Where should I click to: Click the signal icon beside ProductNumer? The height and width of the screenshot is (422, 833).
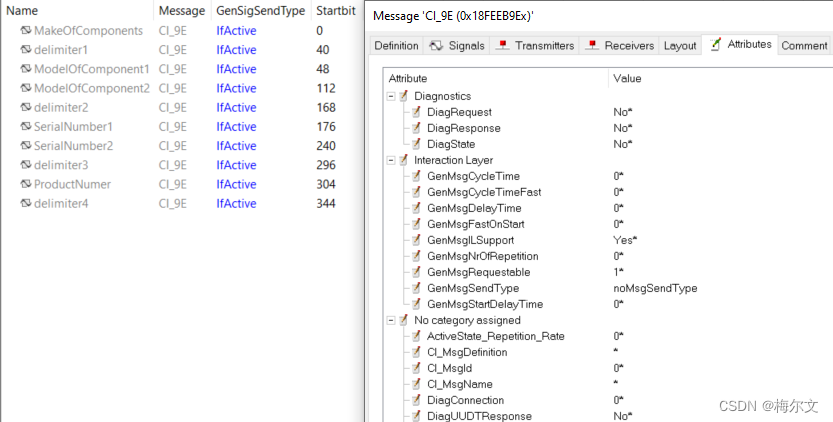[26, 184]
